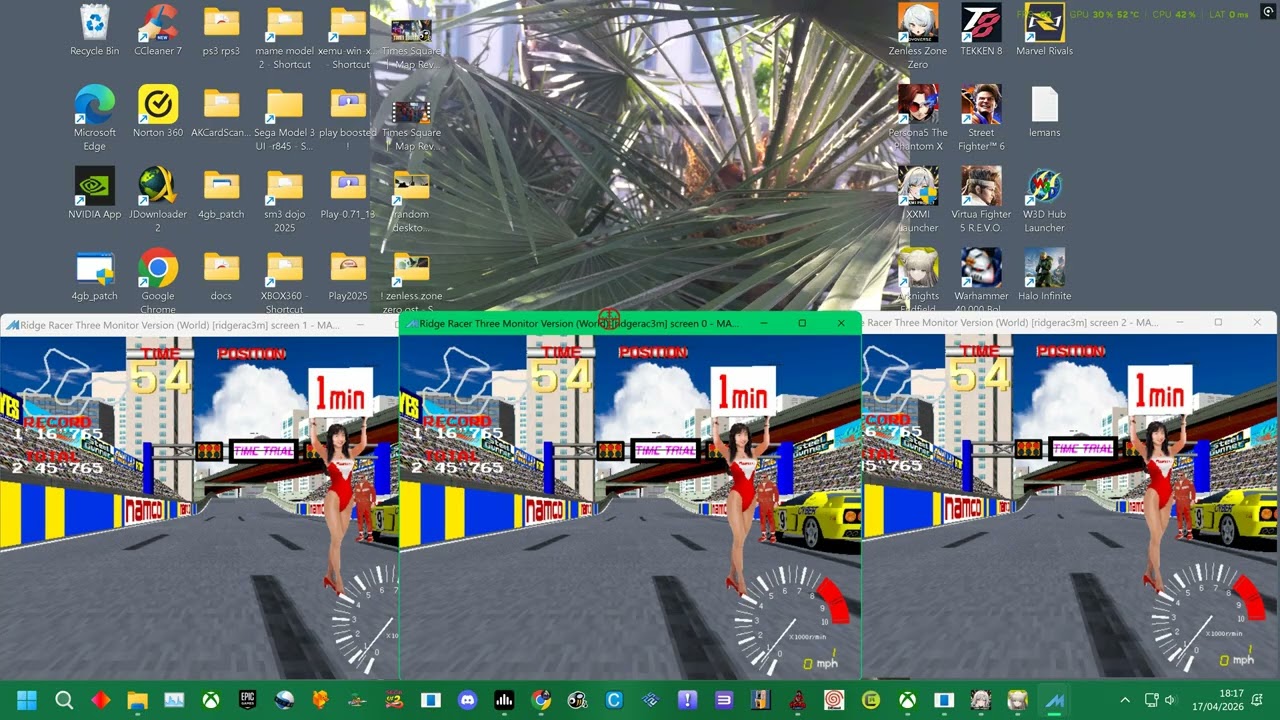This screenshot has height=720, width=1280.
Task: Open the Play2025 desktop icon
Action: [x=348, y=275]
